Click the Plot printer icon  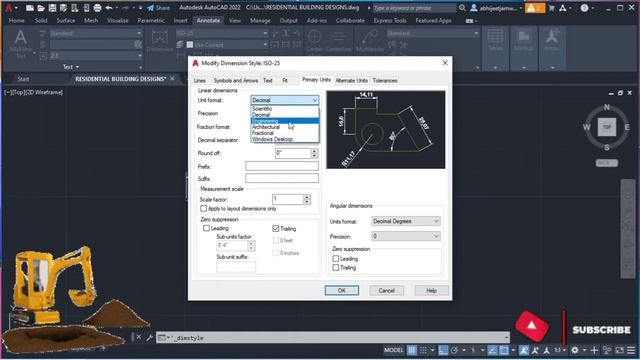coord(97,8)
